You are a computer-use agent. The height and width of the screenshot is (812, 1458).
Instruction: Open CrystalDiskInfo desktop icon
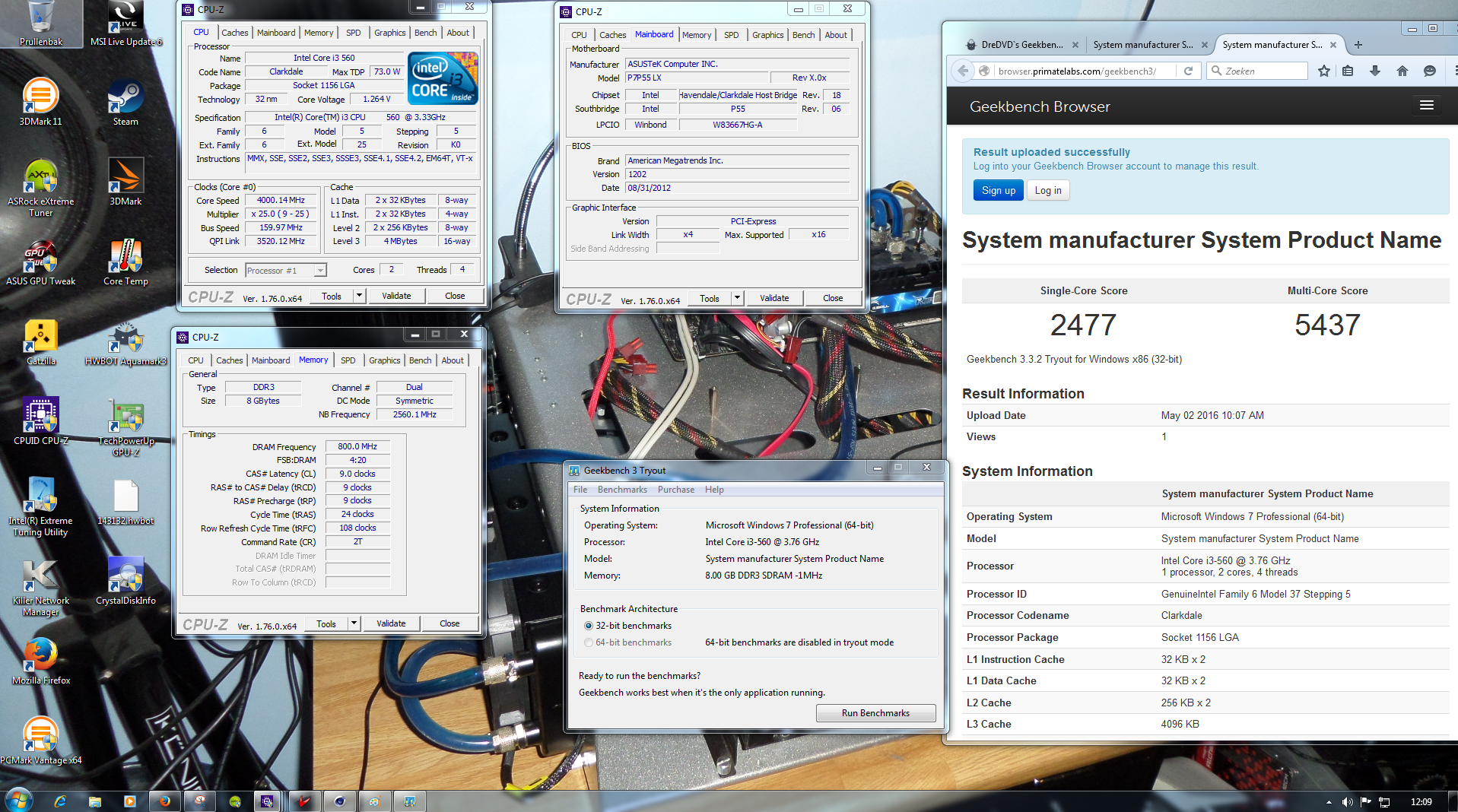tap(125, 581)
